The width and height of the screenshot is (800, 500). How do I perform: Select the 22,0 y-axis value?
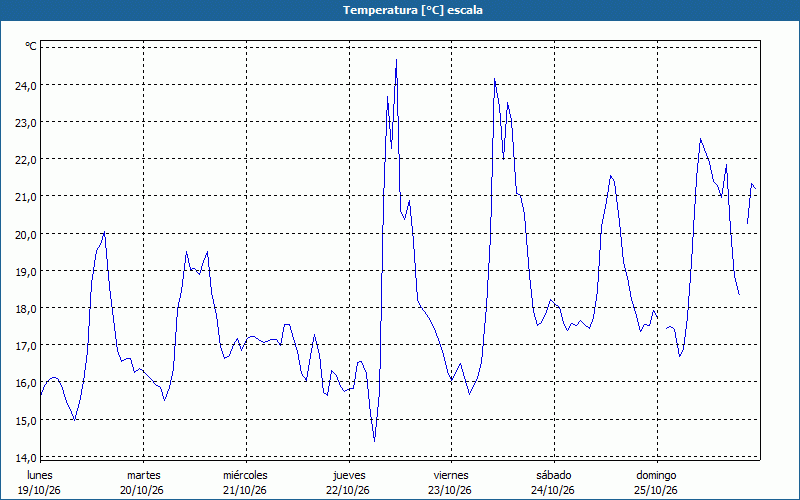coord(26,160)
